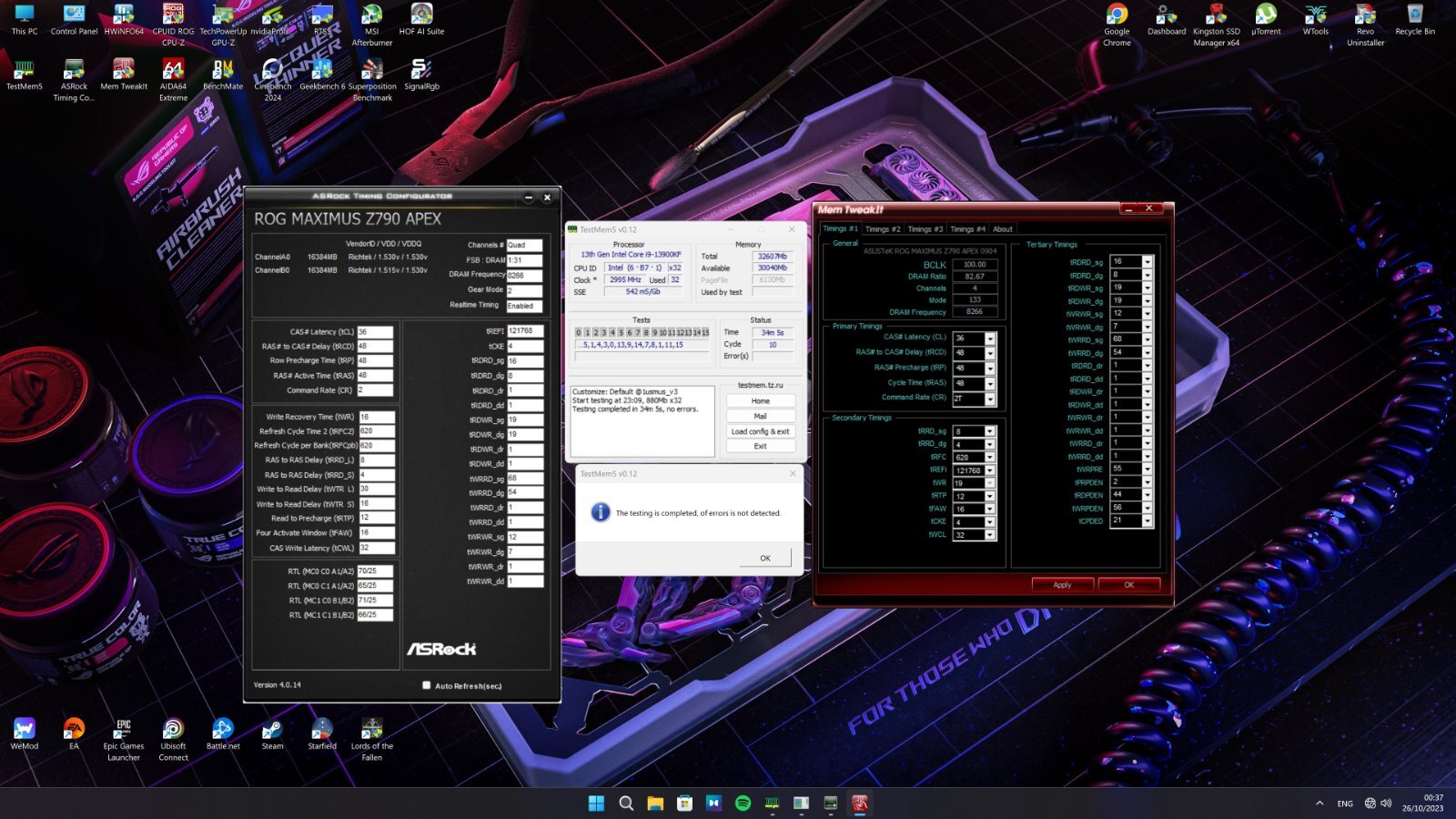1456x819 pixels.
Task: Open Timings #3 tab
Action: (x=925, y=229)
